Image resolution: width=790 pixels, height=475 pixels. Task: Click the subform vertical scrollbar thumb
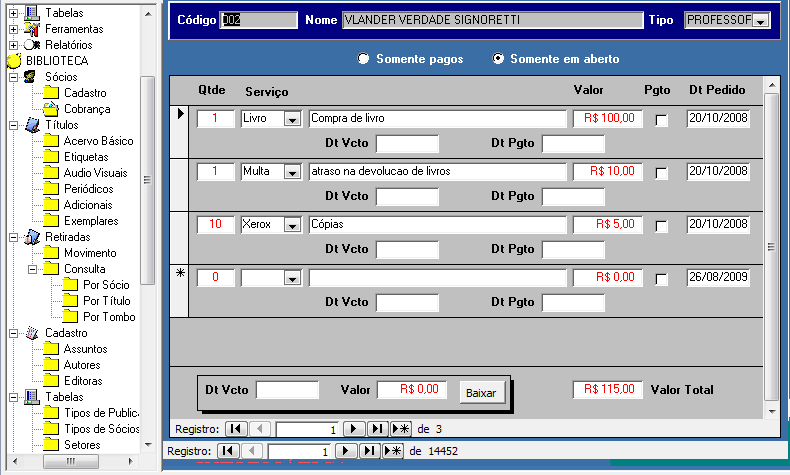click(x=771, y=247)
